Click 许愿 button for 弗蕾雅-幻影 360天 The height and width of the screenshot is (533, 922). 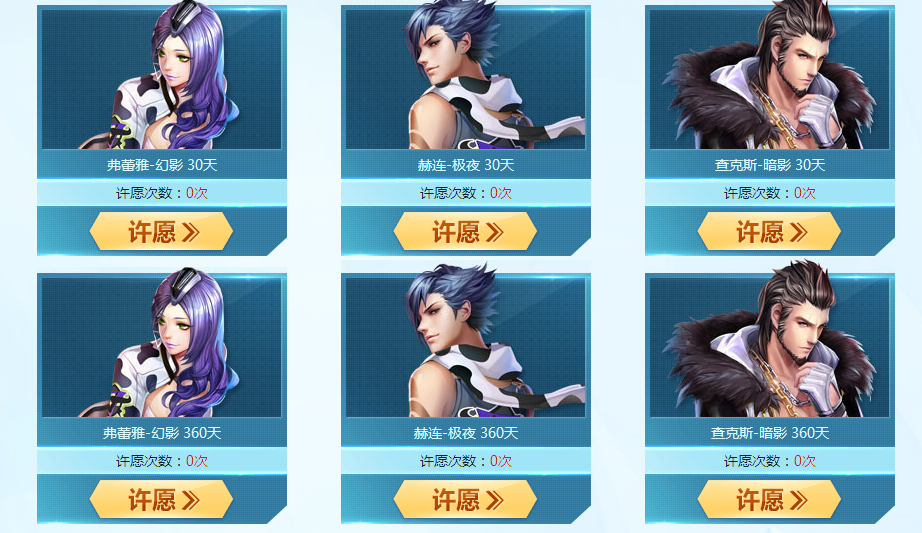[161, 499]
